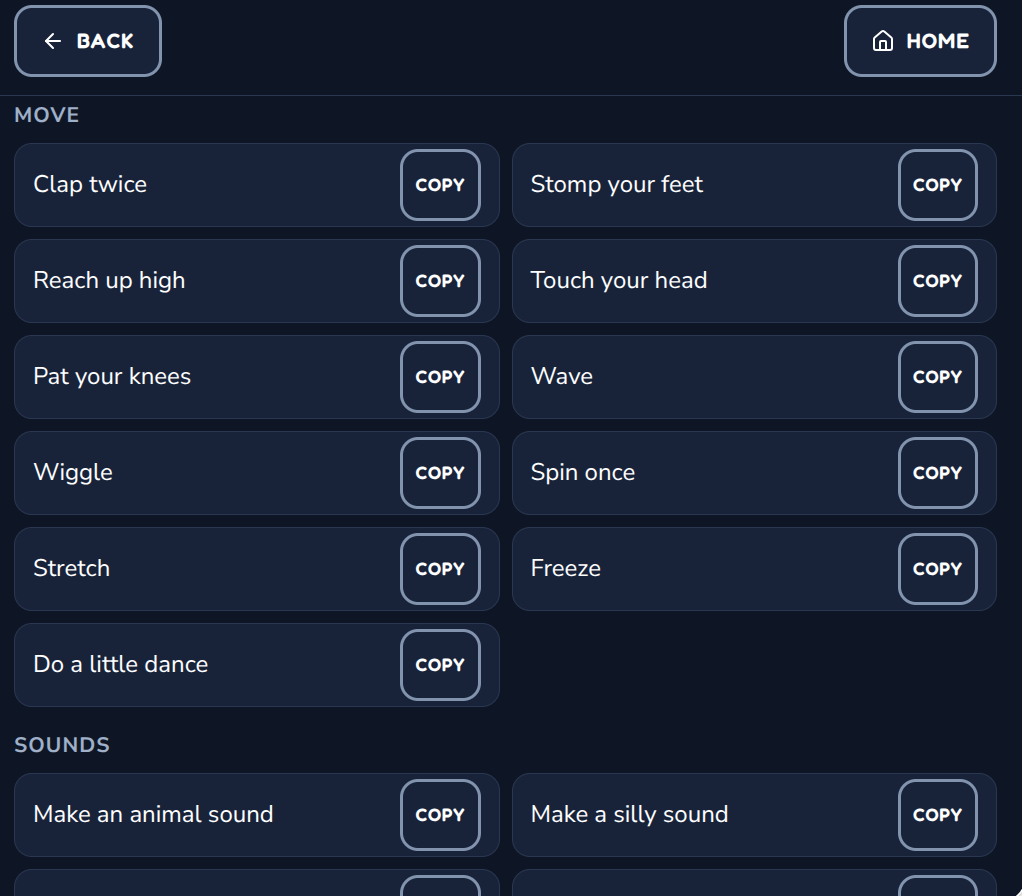
Task: Click the back arrow icon
Action: point(53,41)
